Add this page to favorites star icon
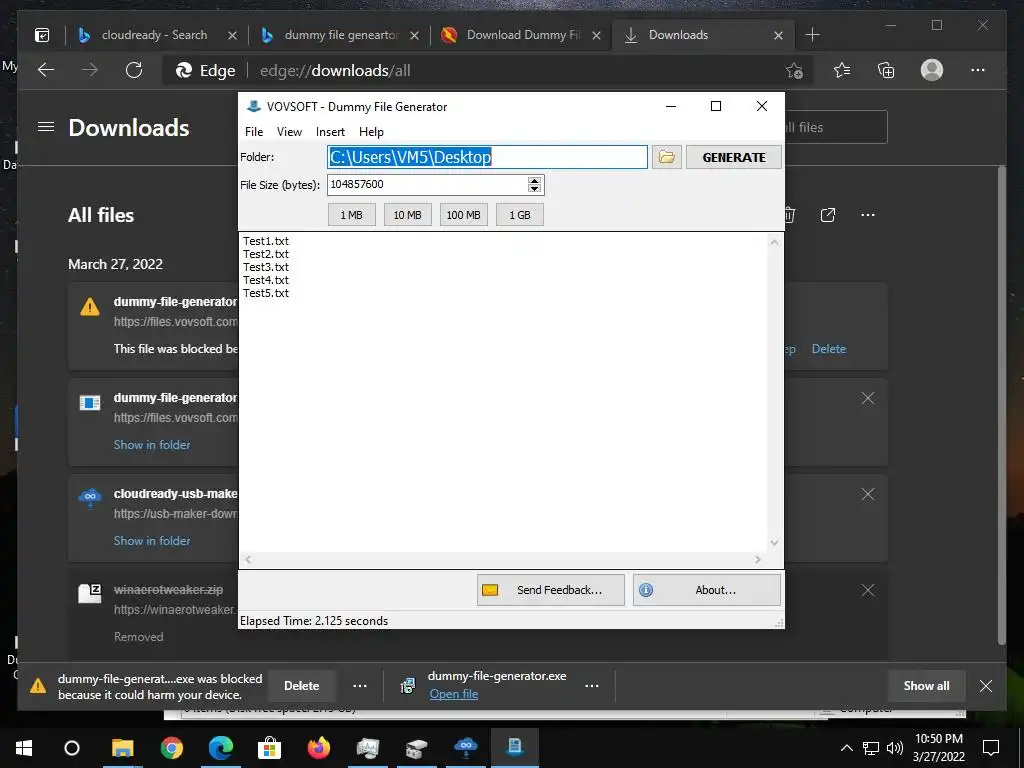This screenshot has width=1024, height=768. click(x=794, y=71)
